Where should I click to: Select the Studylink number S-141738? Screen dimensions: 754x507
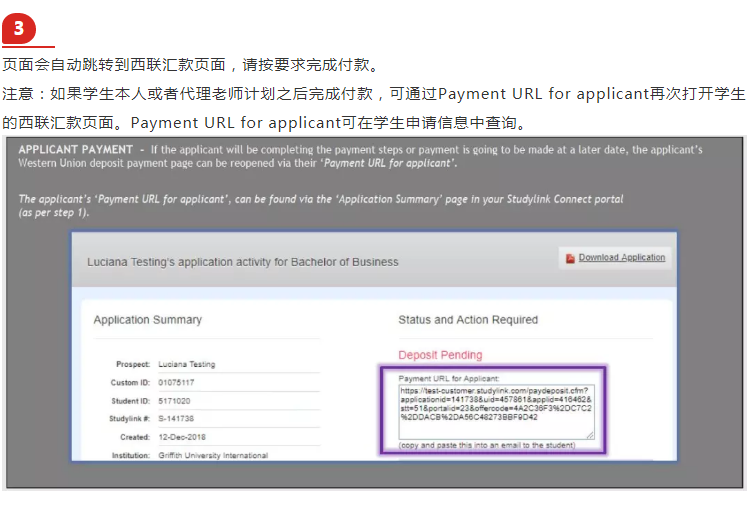(177, 419)
